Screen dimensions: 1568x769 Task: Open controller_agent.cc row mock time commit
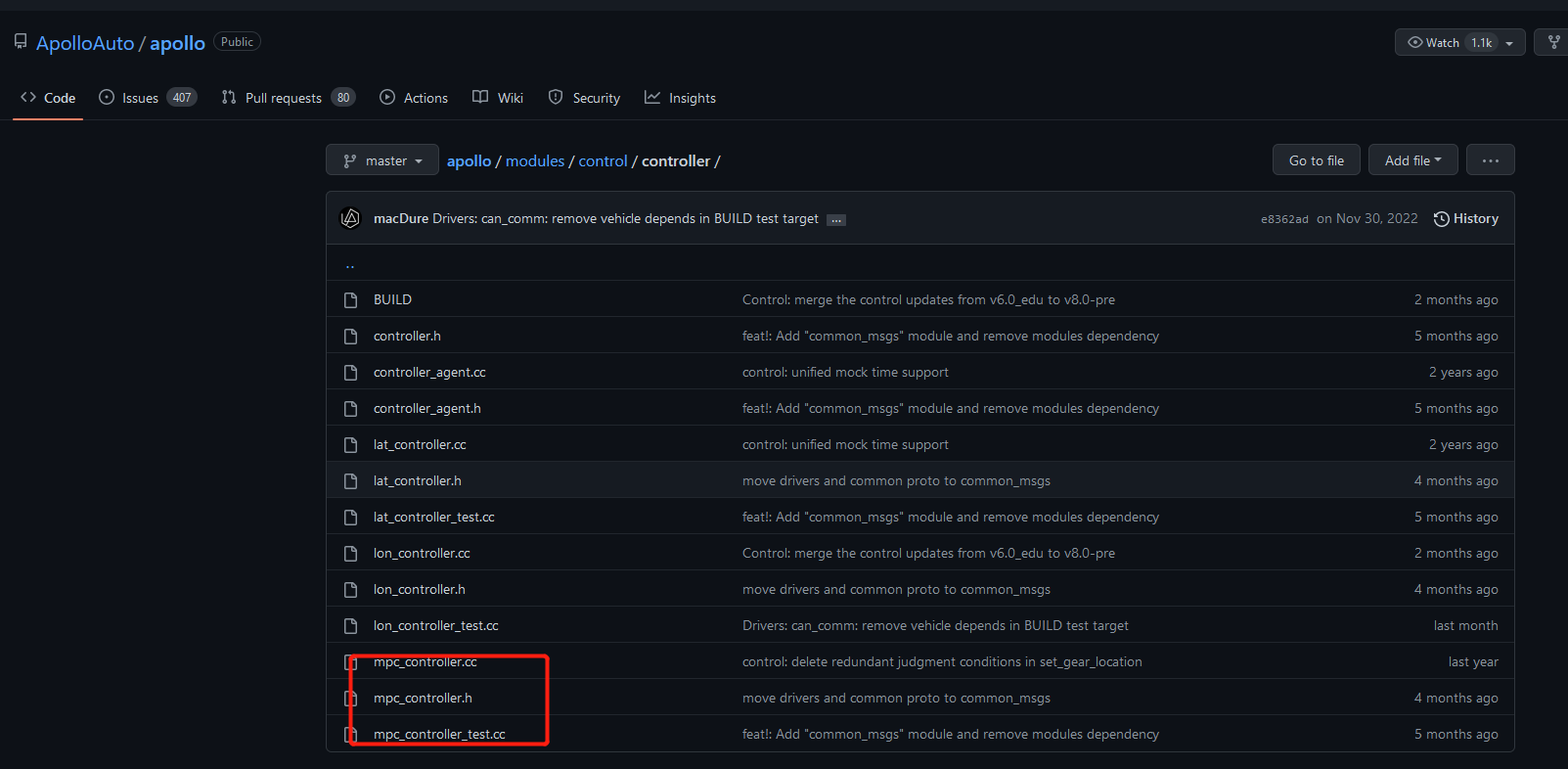[x=845, y=372]
